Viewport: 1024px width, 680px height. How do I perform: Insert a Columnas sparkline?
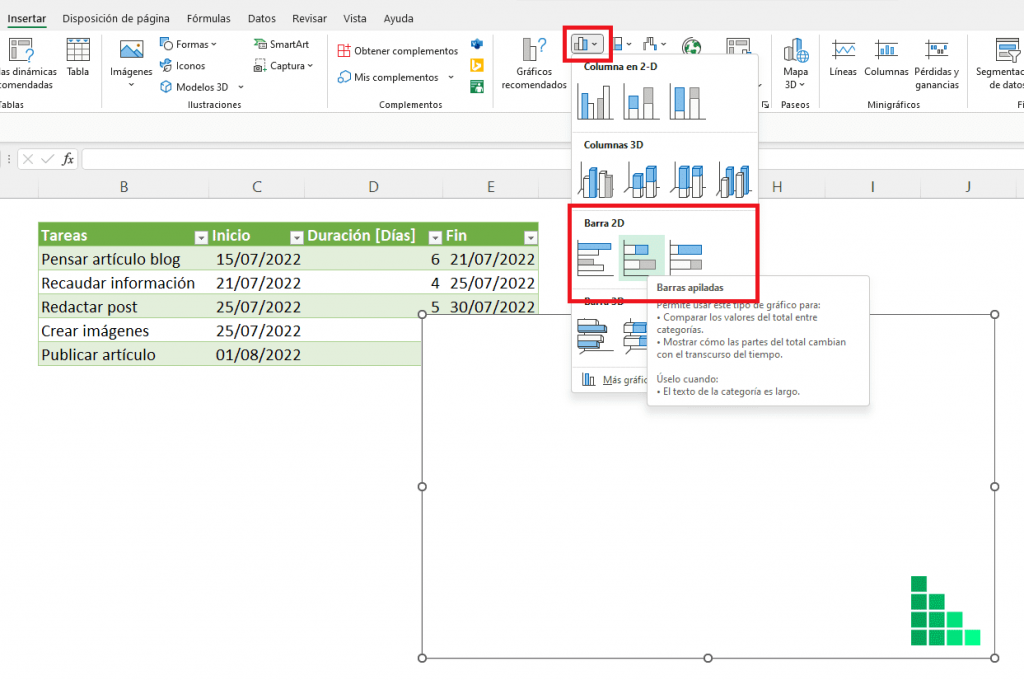point(886,58)
